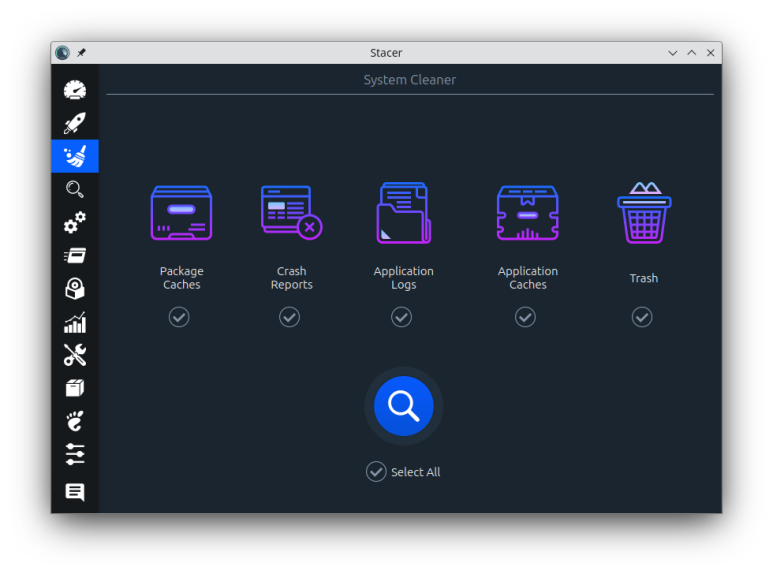Toggle the Trash checkbox
The width and height of the screenshot is (773, 574).
tap(642, 317)
